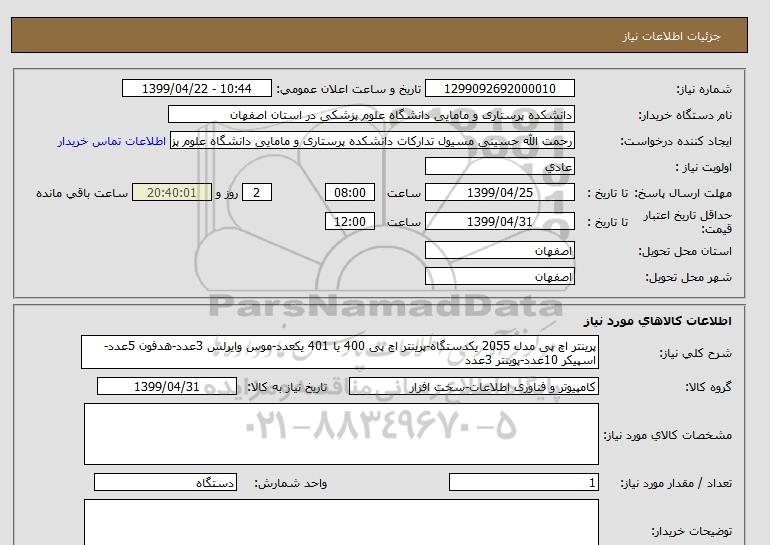The width and height of the screenshot is (770, 545).
Task: Click the گروه کالا field
Action: coord(473,386)
